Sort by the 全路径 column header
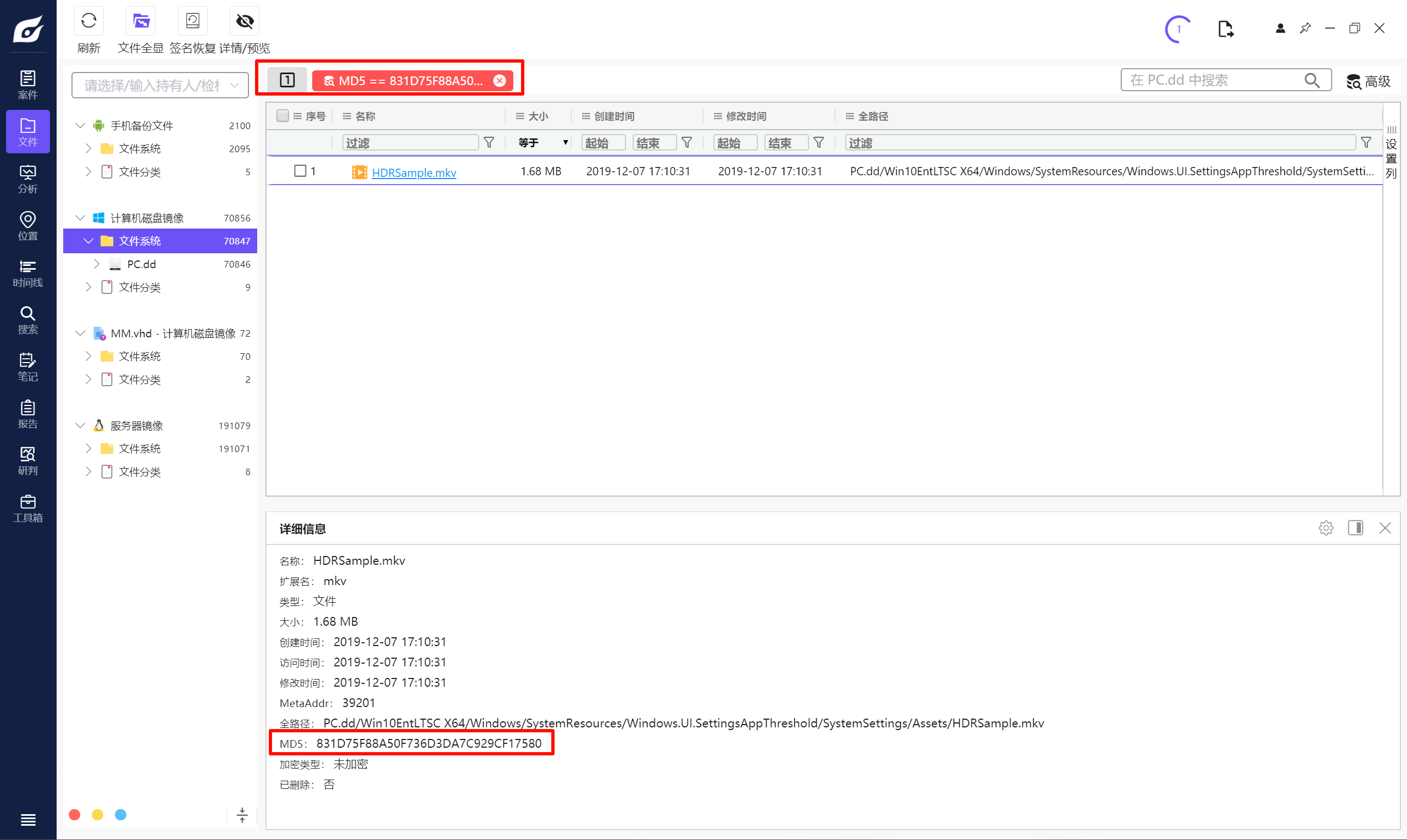 (x=873, y=116)
